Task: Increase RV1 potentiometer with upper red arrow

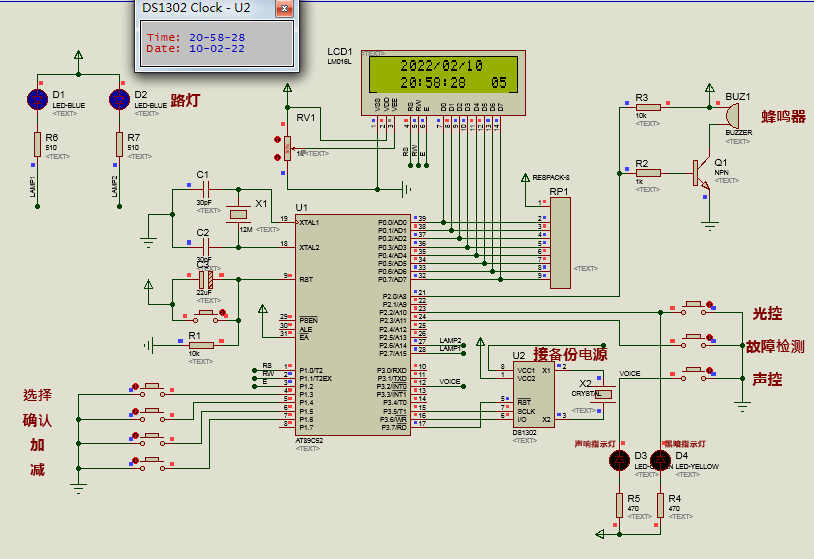Action: (277, 140)
